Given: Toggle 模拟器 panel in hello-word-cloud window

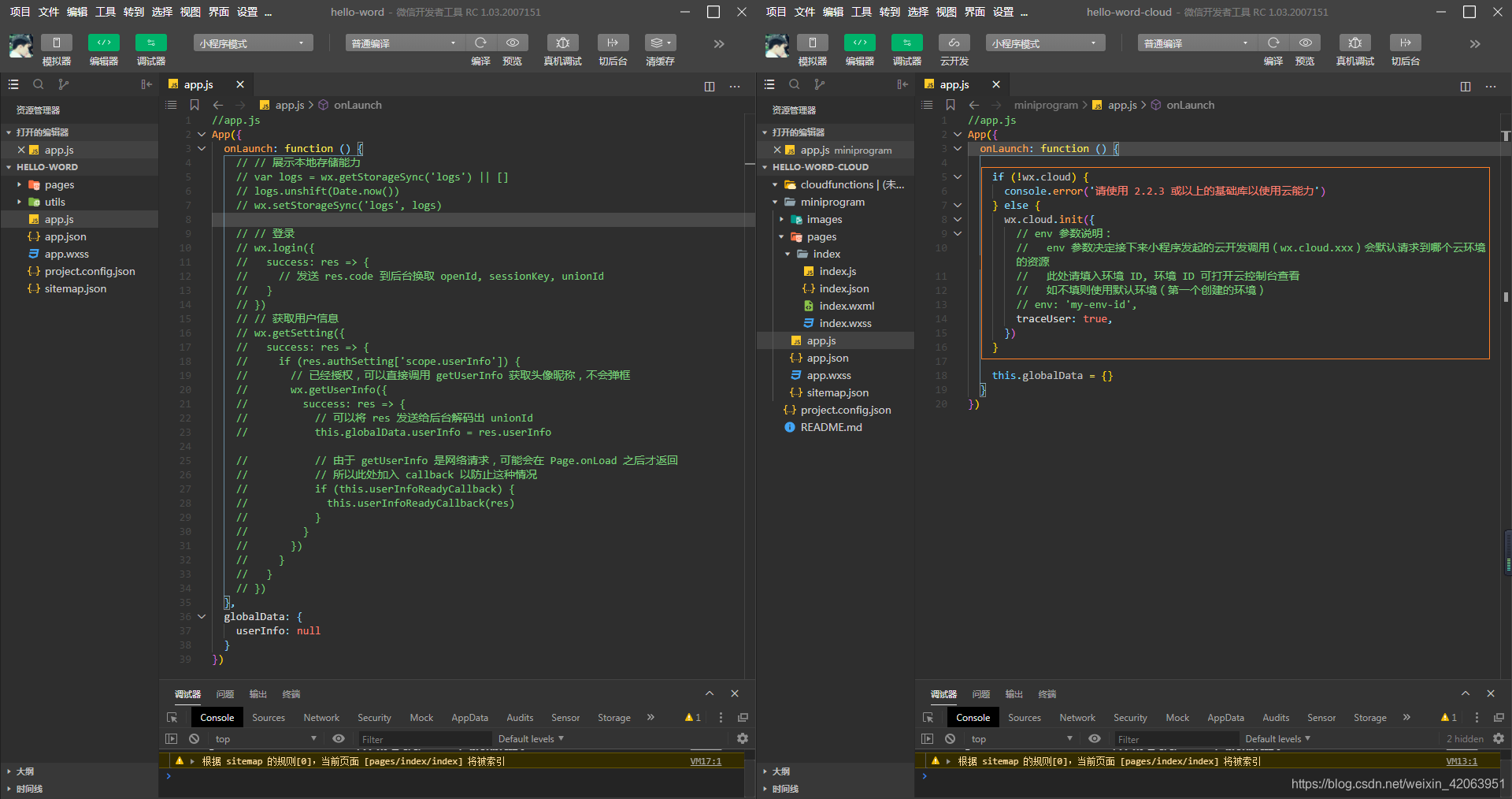Looking at the screenshot, I should 813,43.
